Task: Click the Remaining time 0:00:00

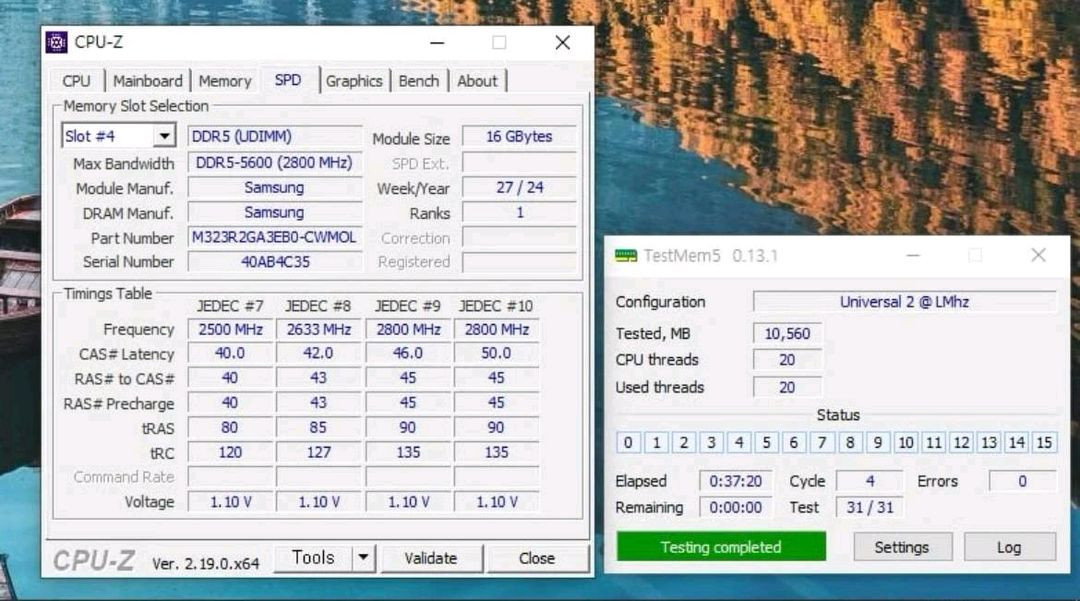Action: click(736, 508)
